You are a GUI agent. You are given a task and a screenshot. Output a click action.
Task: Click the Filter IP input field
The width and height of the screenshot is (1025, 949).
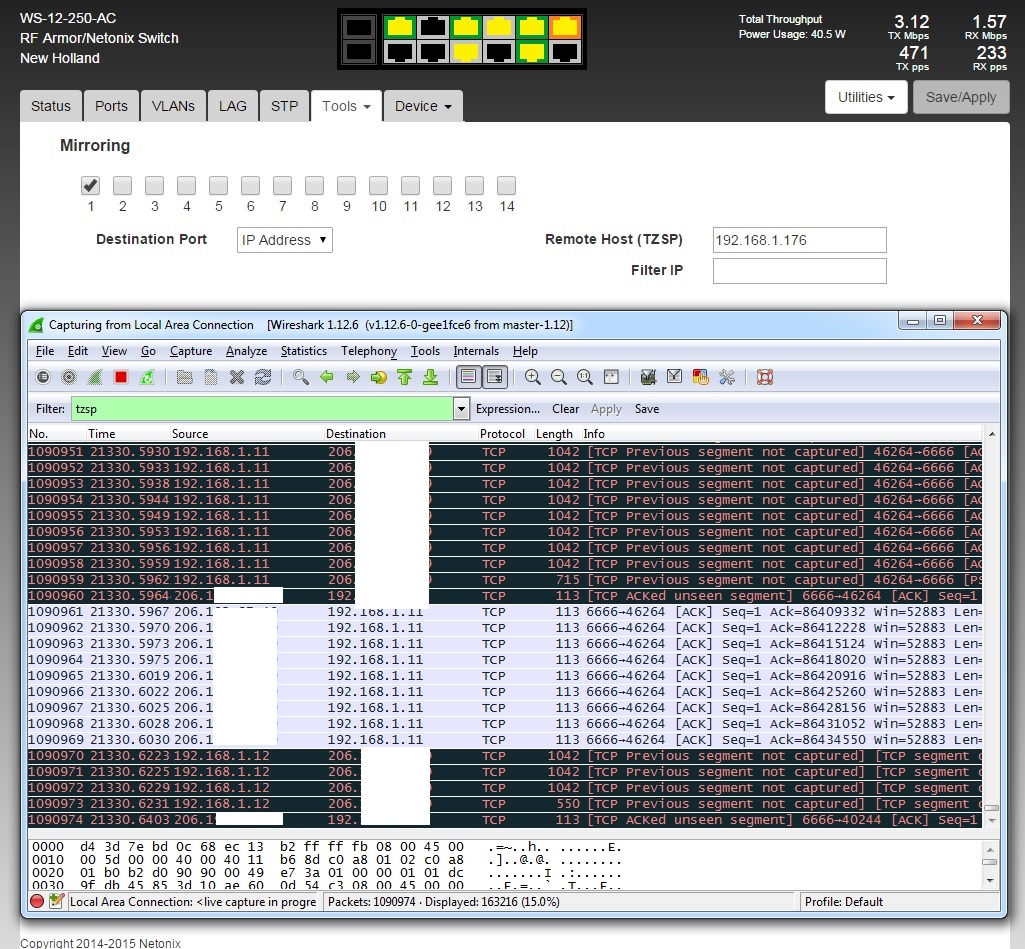point(799,271)
